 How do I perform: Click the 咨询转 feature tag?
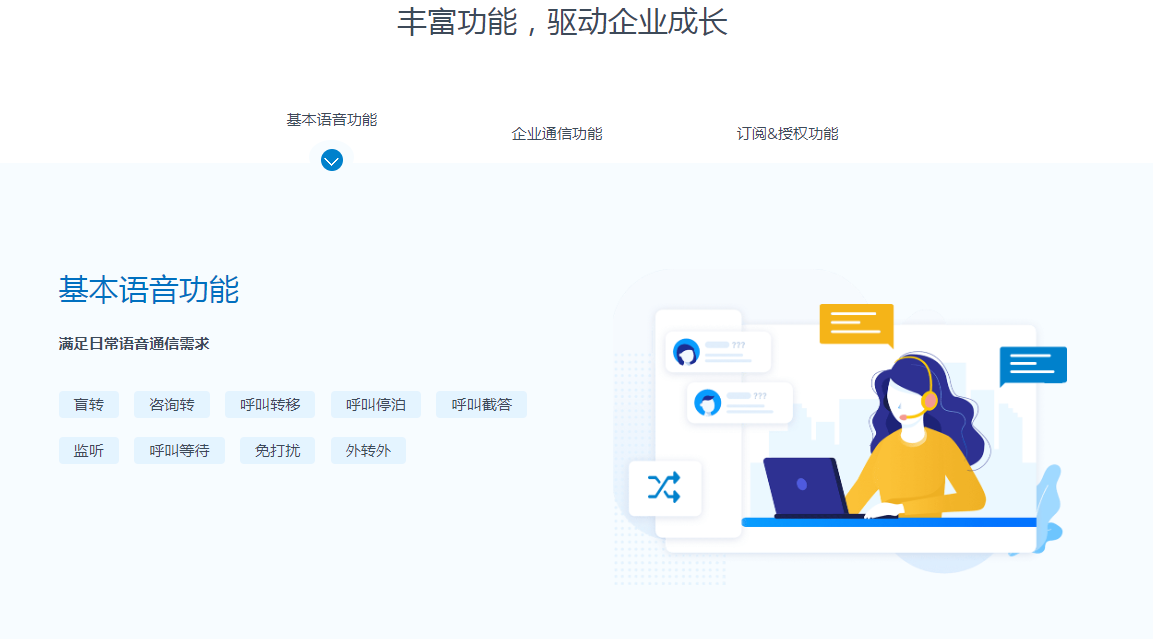click(172, 404)
